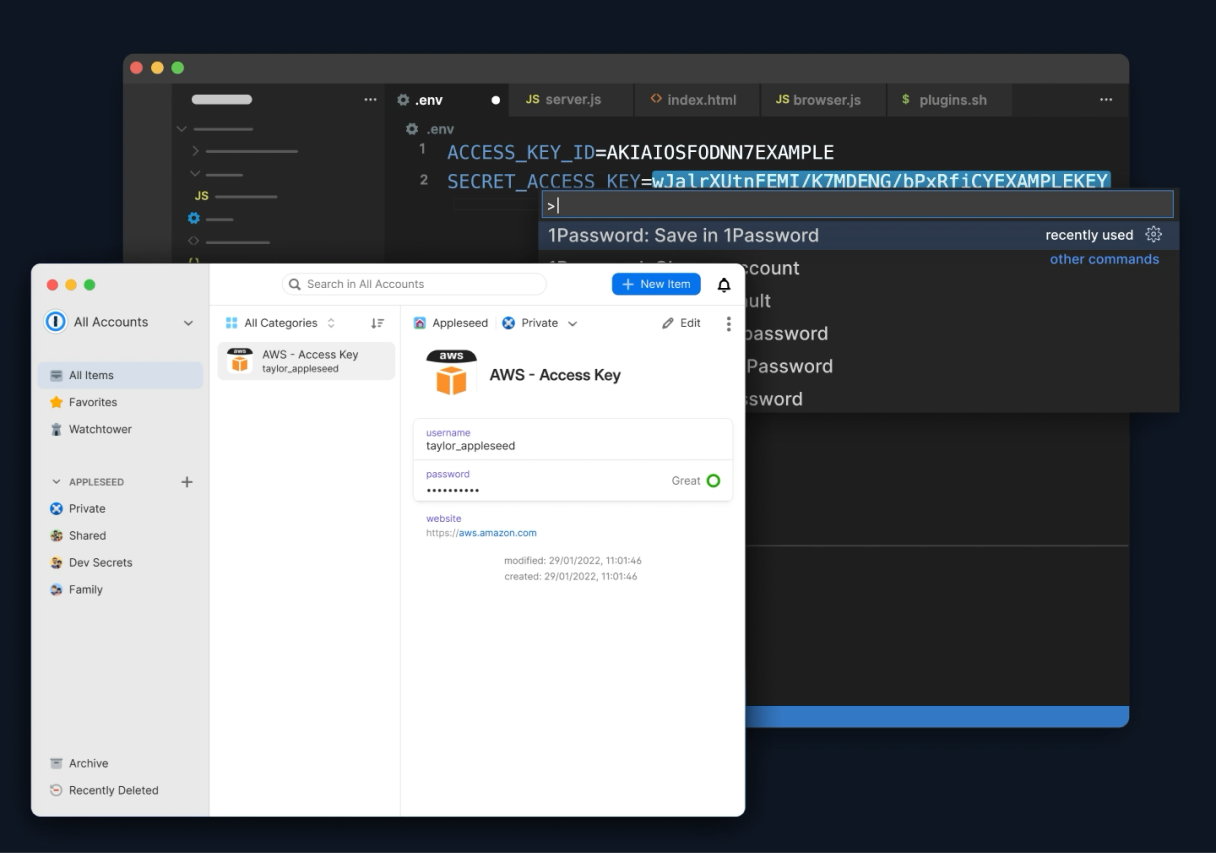
Task: Click the JS file icon in explorer tree
Action: (x=201, y=196)
